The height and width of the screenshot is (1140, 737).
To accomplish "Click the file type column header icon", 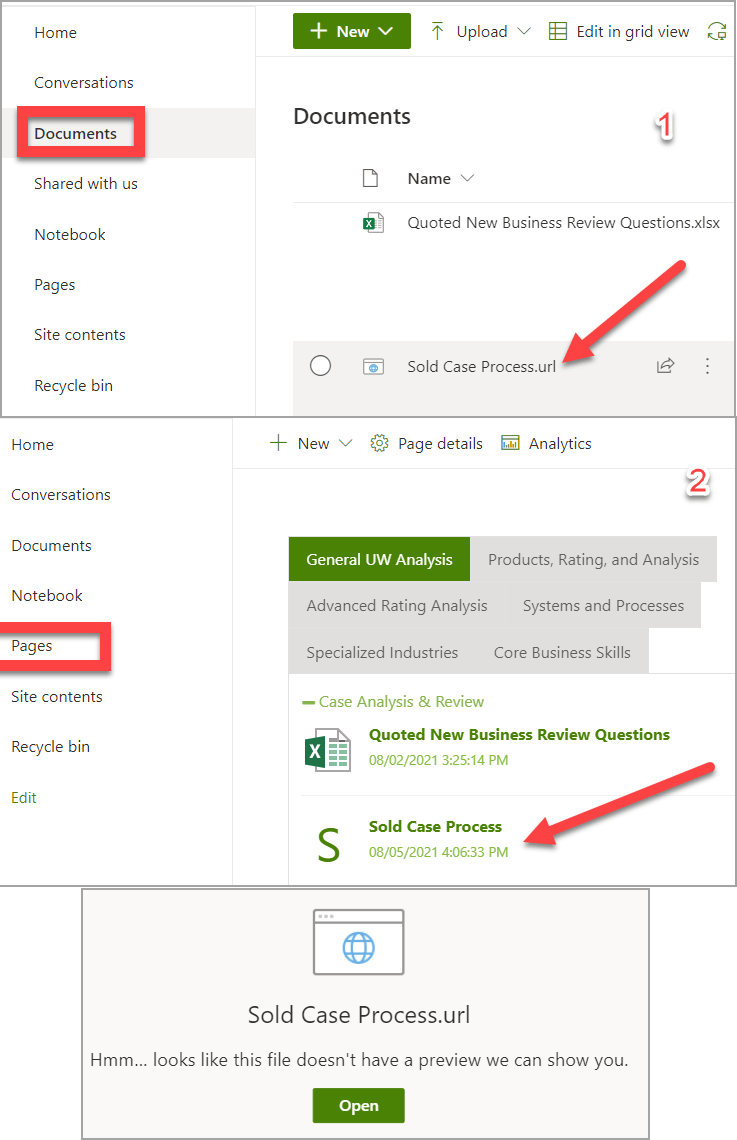I will coord(371,178).
